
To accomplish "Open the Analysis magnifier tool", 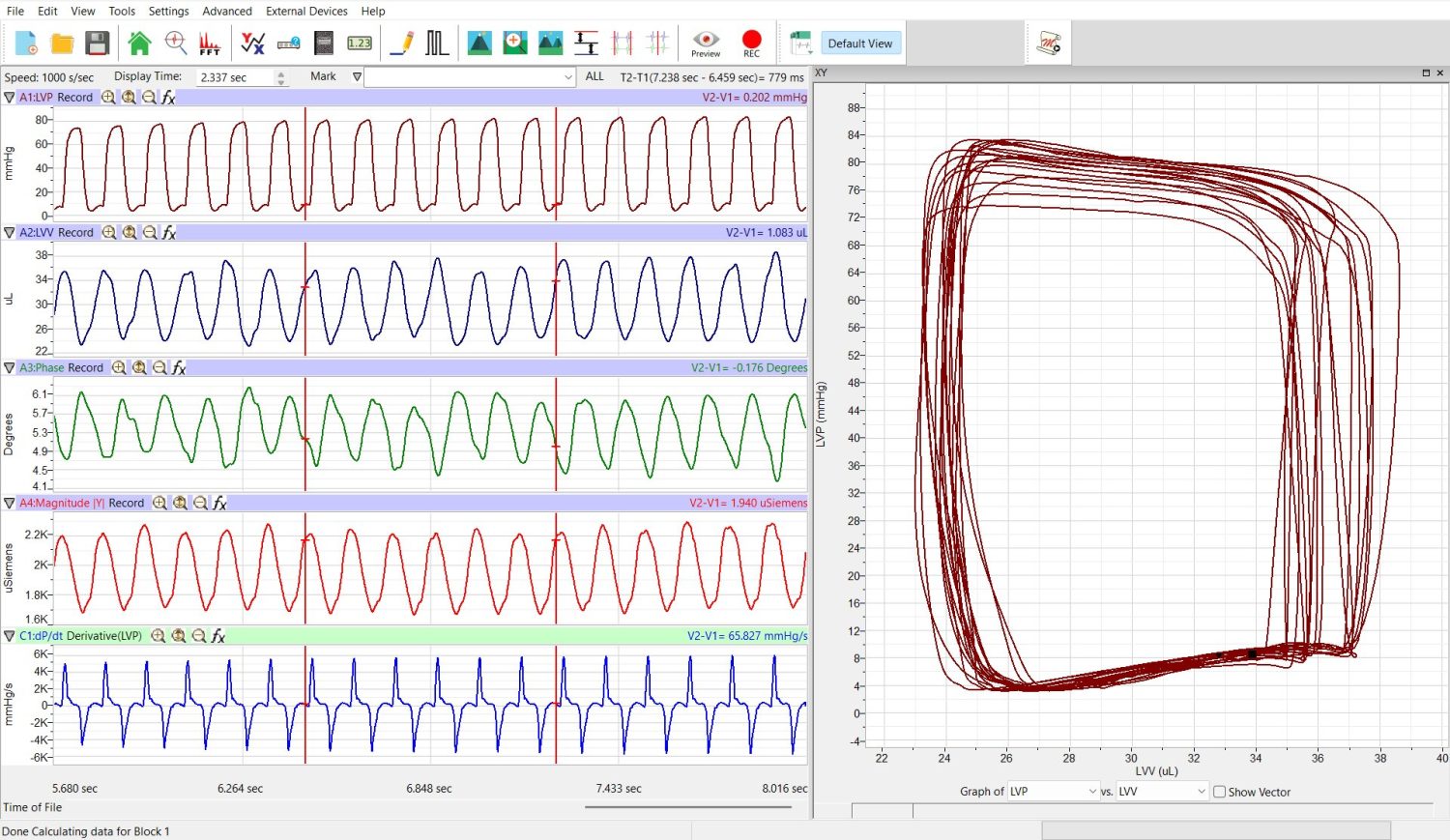I will click(x=175, y=43).
